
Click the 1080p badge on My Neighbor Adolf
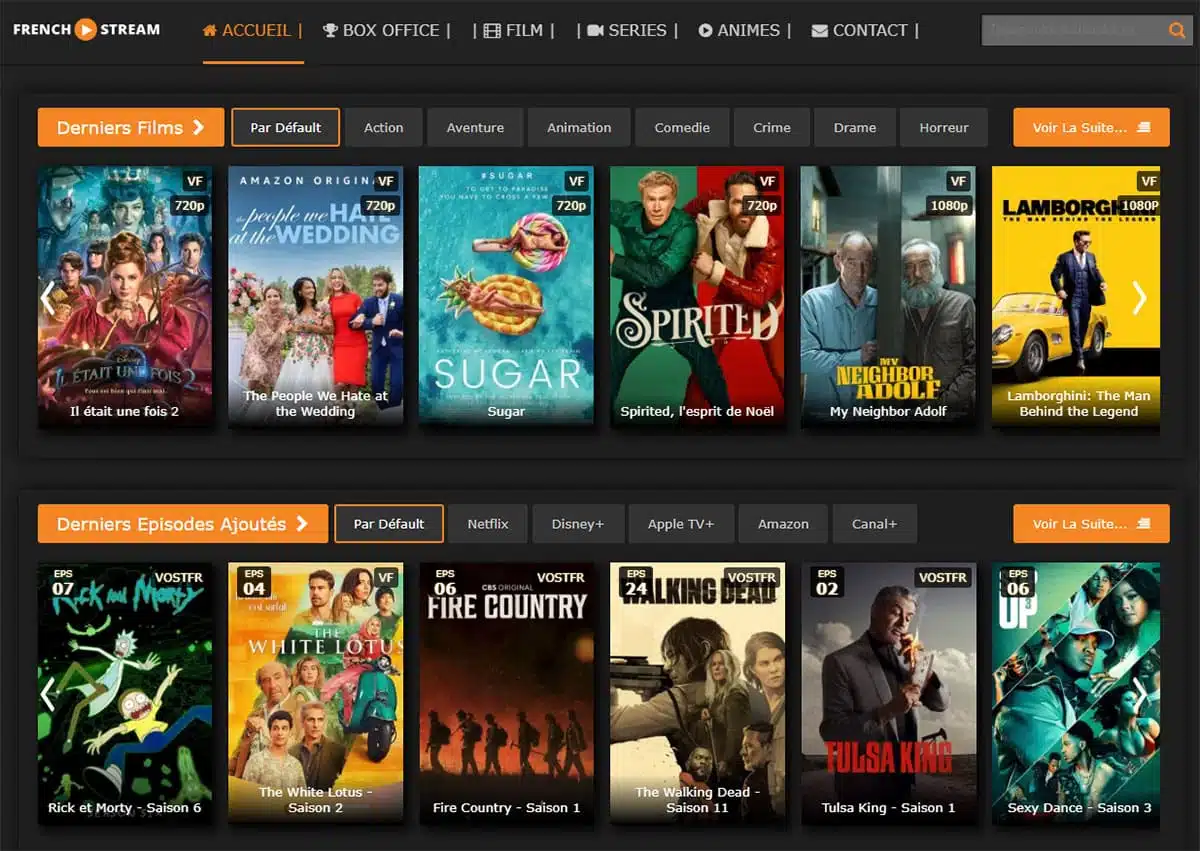point(949,205)
